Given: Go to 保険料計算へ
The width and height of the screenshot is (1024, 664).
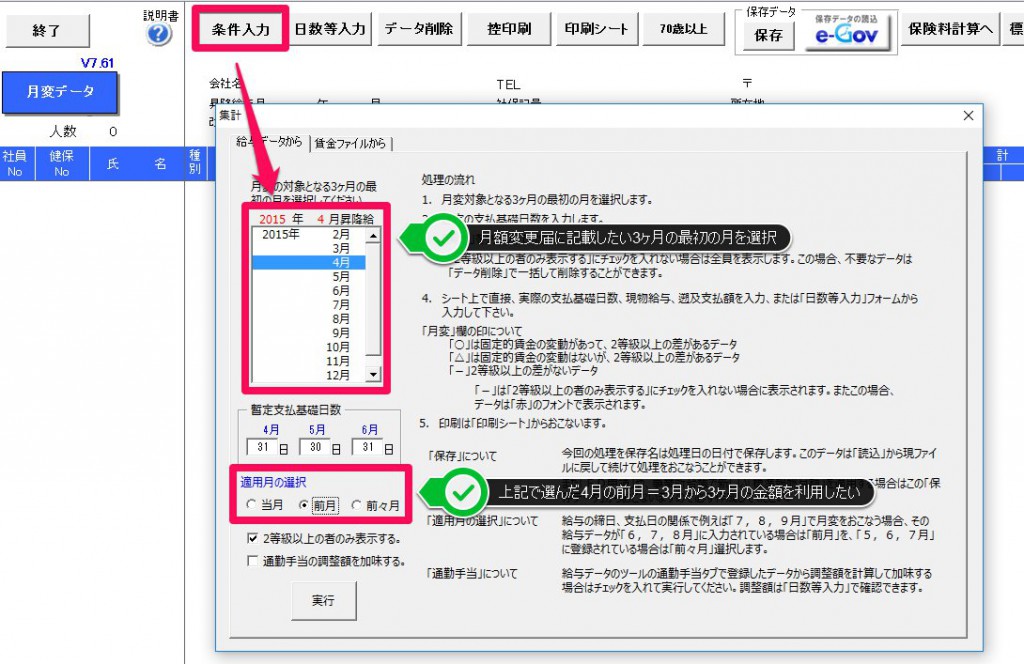Looking at the screenshot, I should pos(950,29).
